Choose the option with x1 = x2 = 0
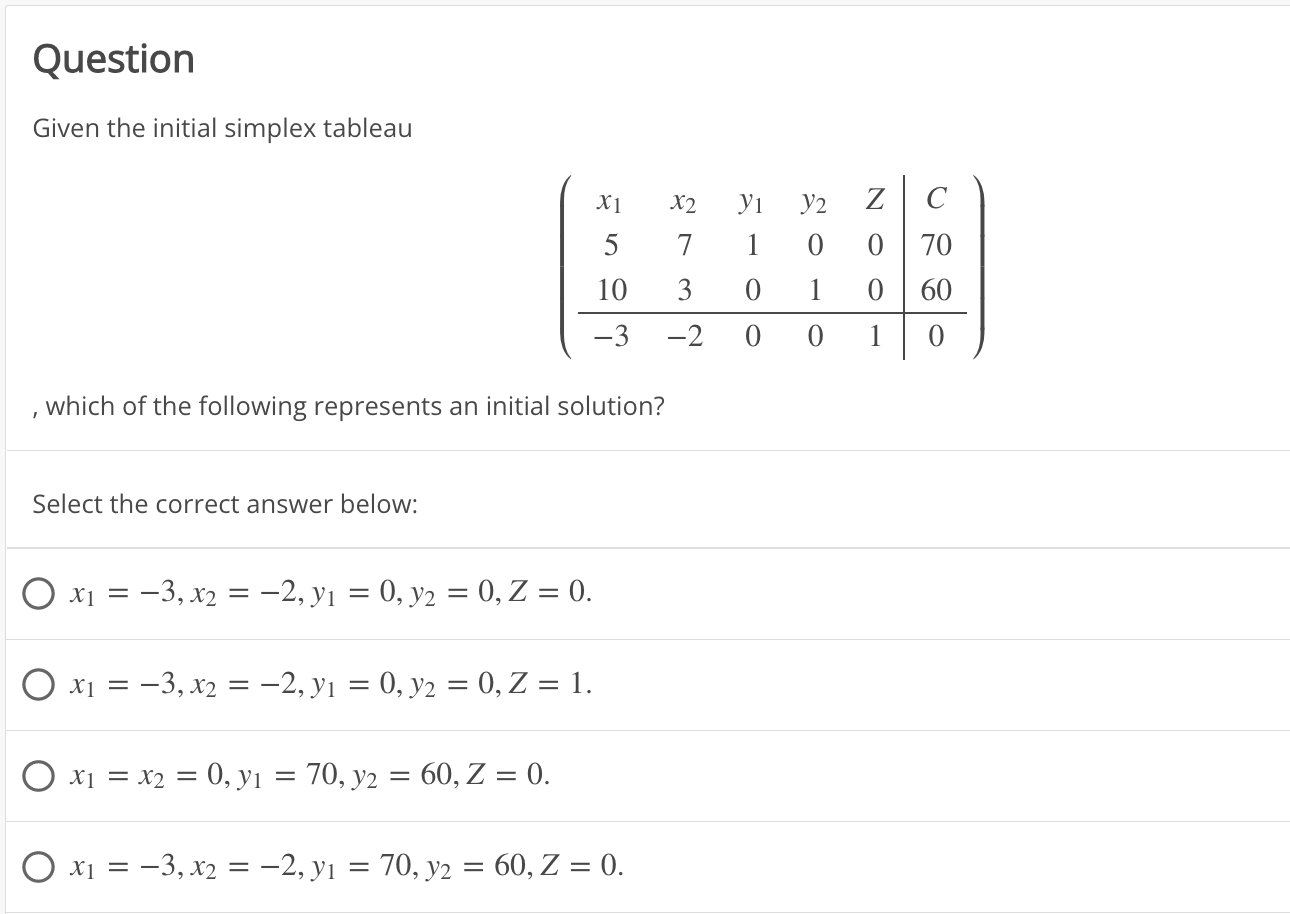This screenshot has width=1290, height=914. click(x=38, y=775)
